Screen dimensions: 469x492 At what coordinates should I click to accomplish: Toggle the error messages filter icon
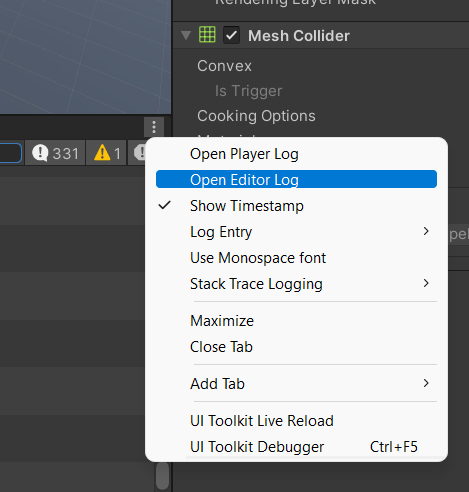138,153
